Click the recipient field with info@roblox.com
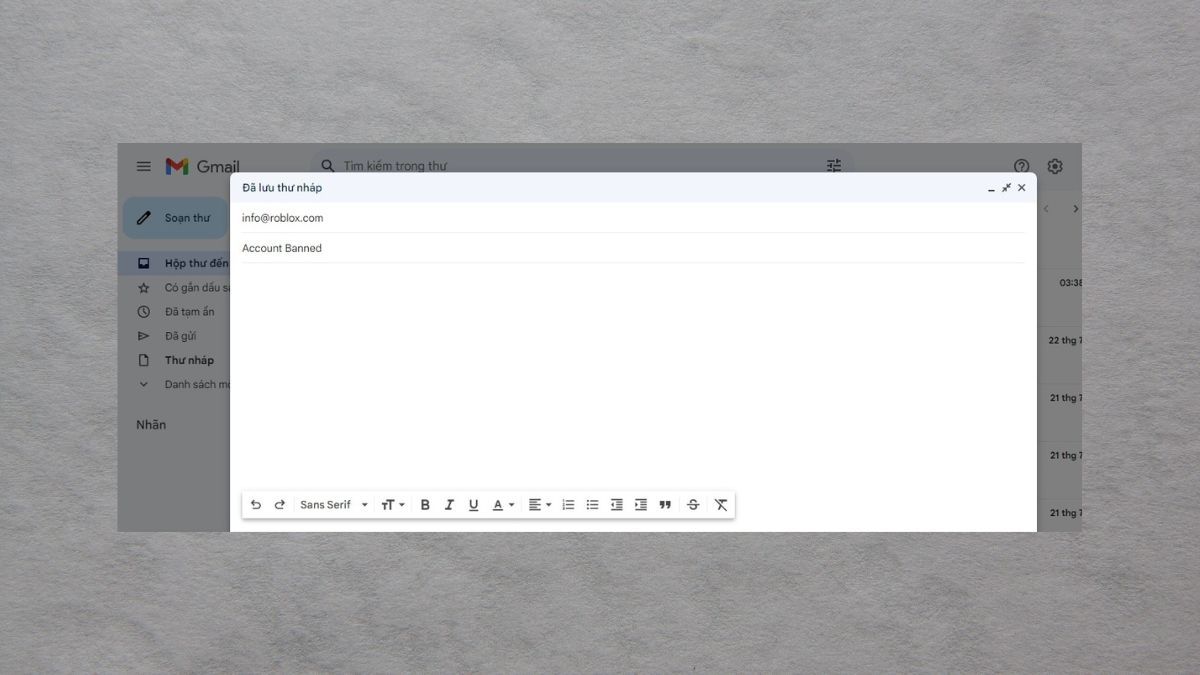The height and width of the screenshot is (675, 1200). point(633,218)
